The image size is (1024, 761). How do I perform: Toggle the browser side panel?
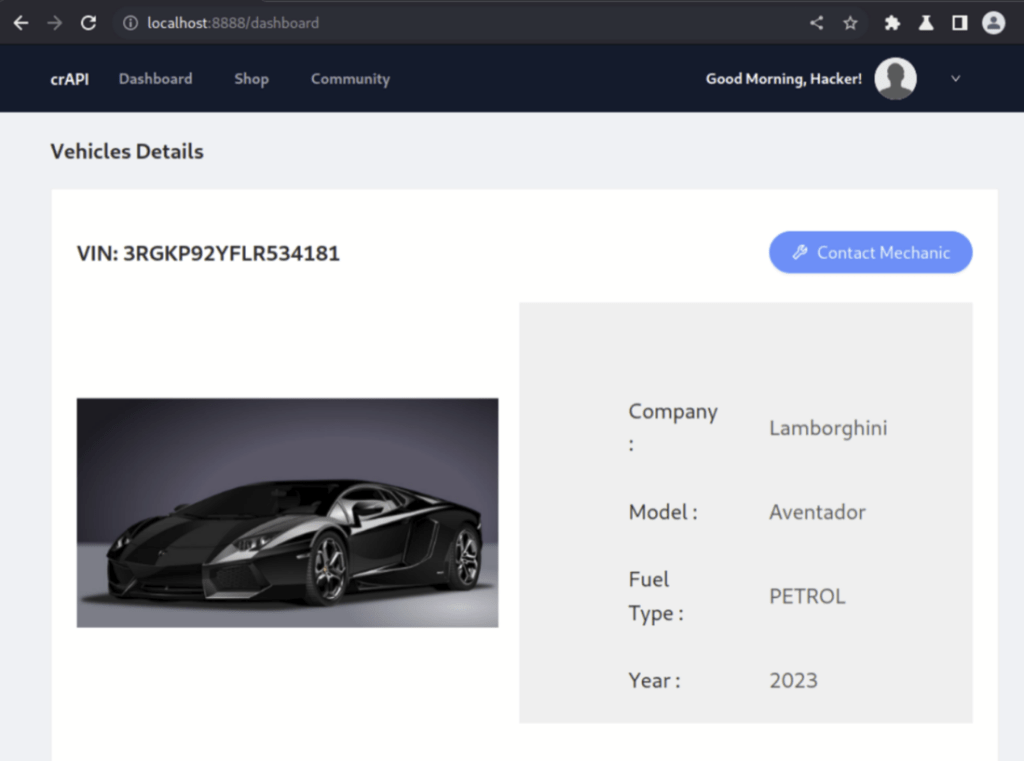959,23
